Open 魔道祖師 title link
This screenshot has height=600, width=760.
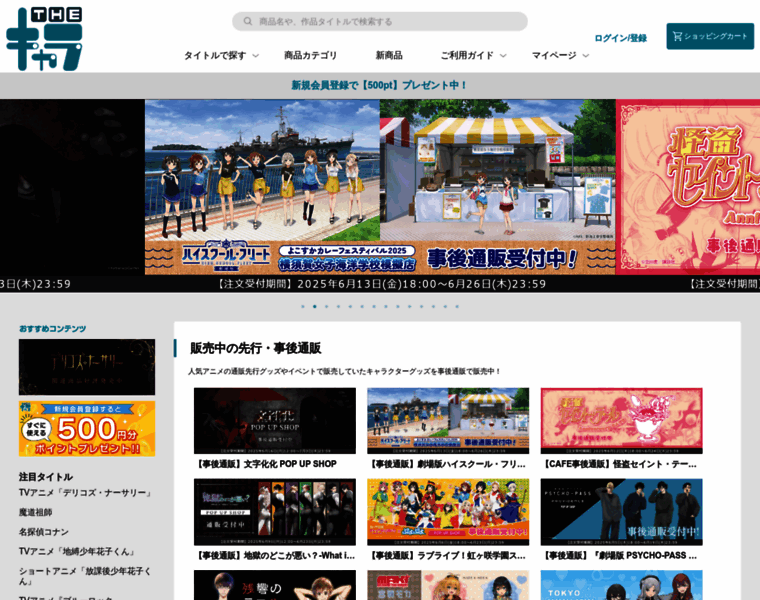point(35,512)
